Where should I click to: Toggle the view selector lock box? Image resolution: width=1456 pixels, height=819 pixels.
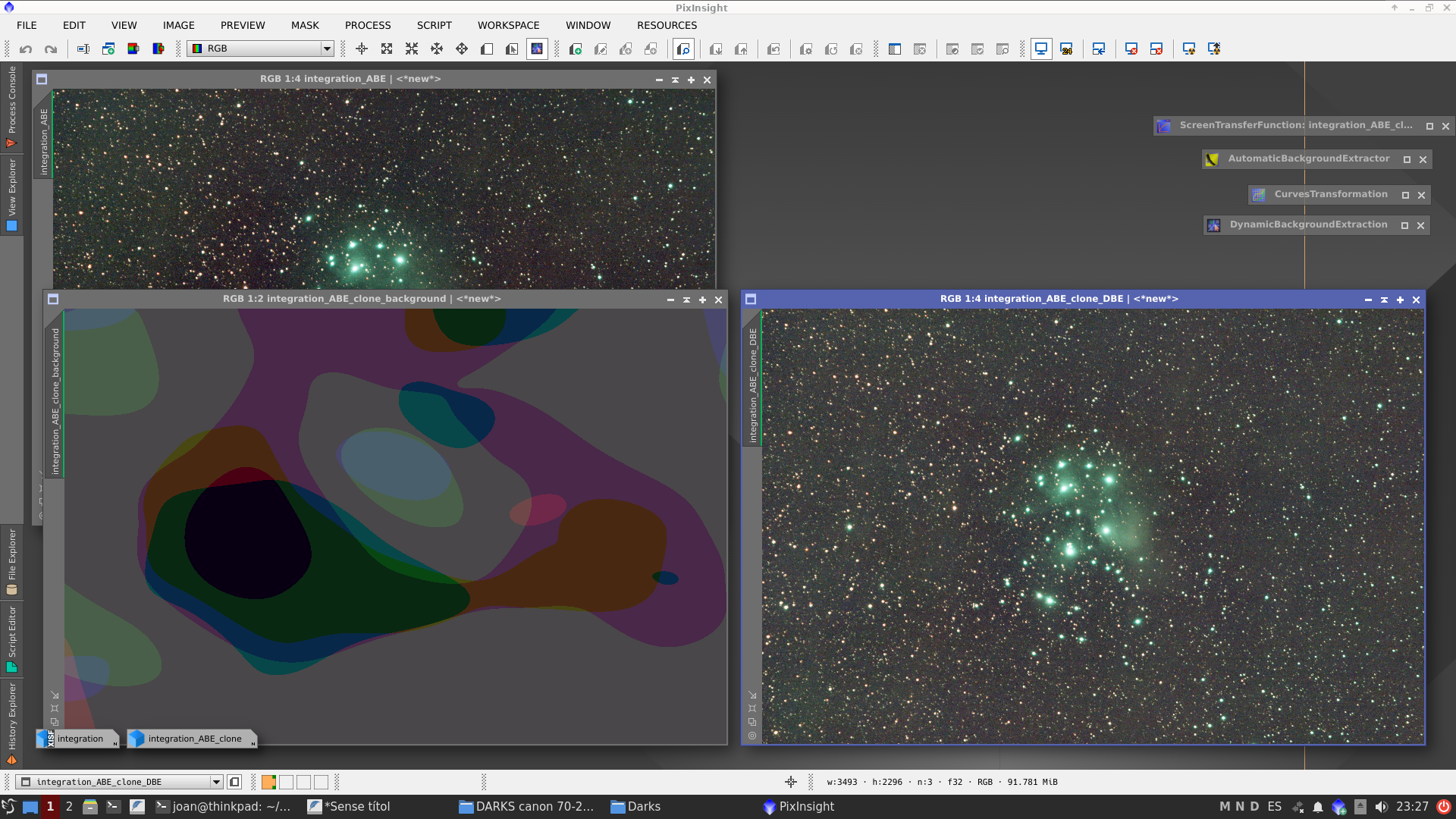(x=234, y=782)
